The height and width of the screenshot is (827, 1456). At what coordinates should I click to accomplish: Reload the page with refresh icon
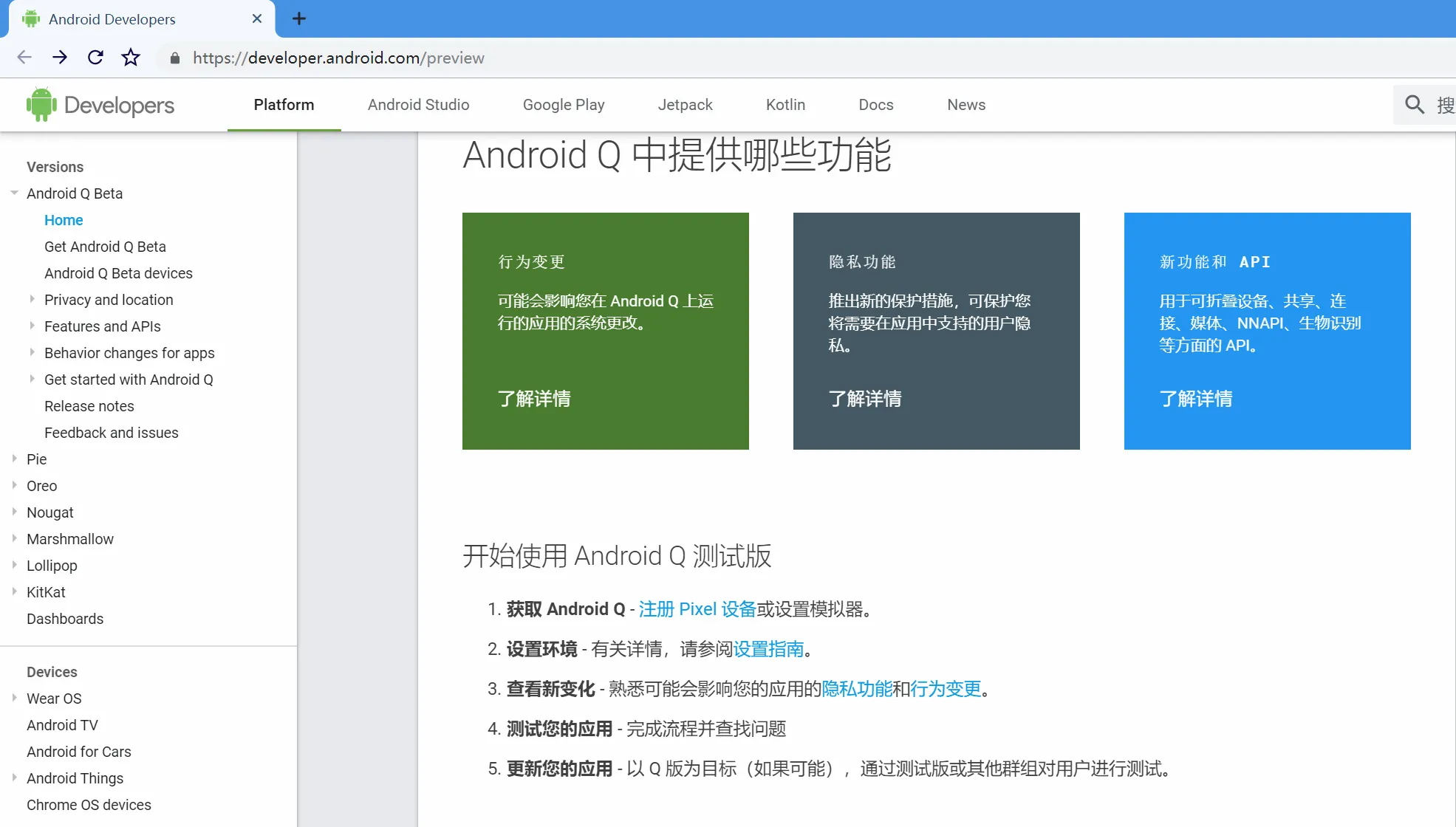point(95,58)
